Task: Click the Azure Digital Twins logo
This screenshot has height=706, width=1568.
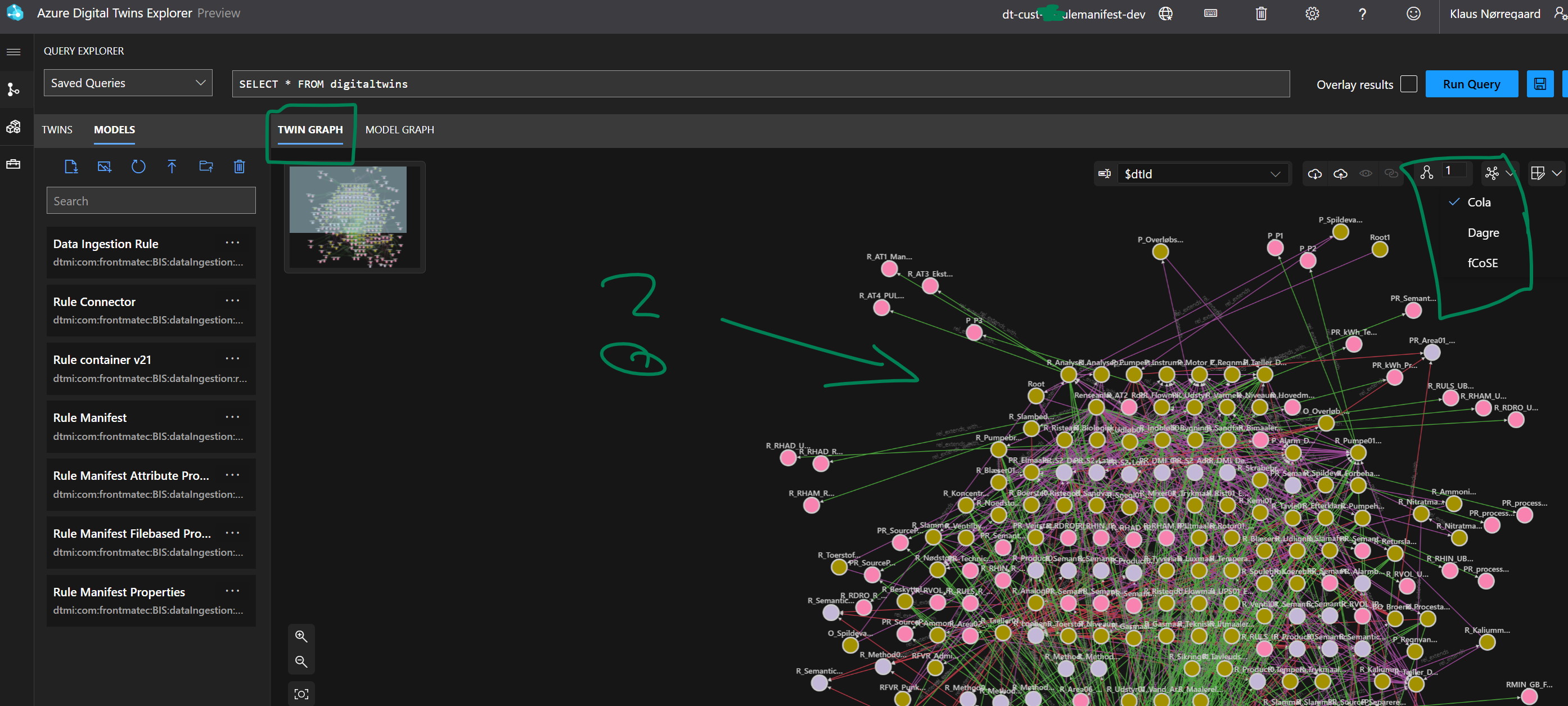Action: [x=15, y=13]
